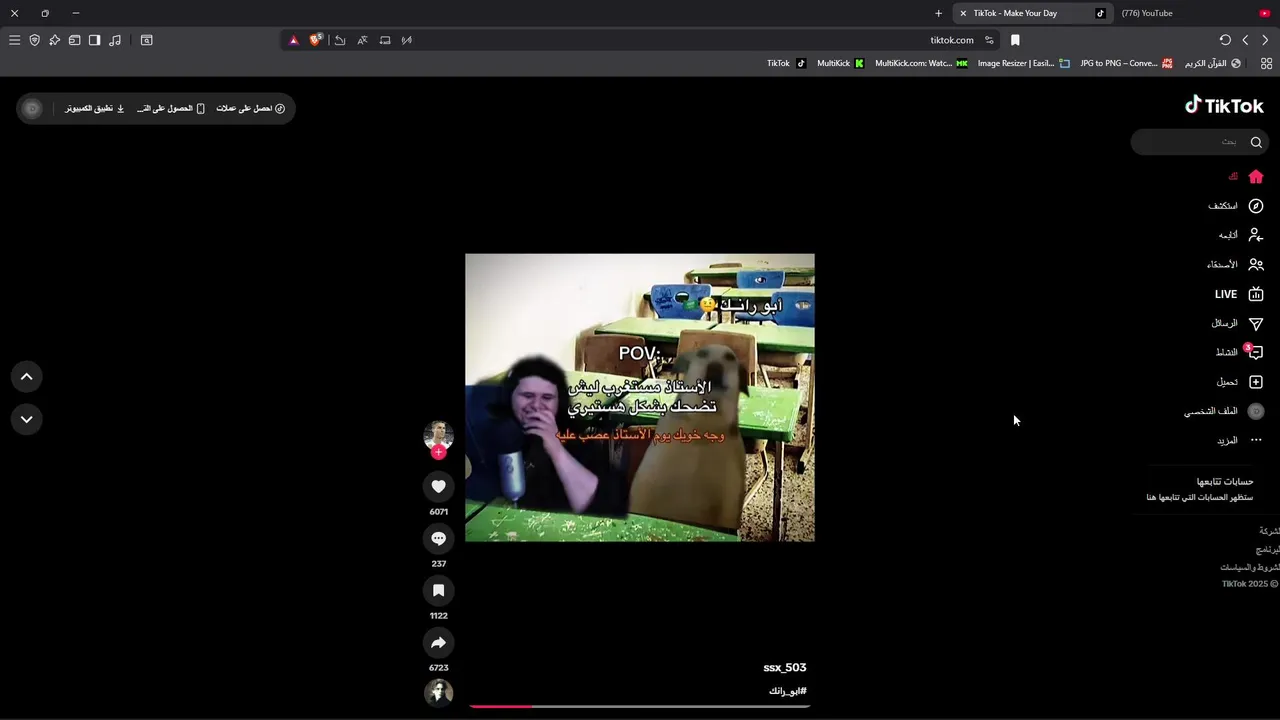Screen dimensions: 1280x720
Task: Click the share arrow icon in address bar
Action: (x=340, y=40)
